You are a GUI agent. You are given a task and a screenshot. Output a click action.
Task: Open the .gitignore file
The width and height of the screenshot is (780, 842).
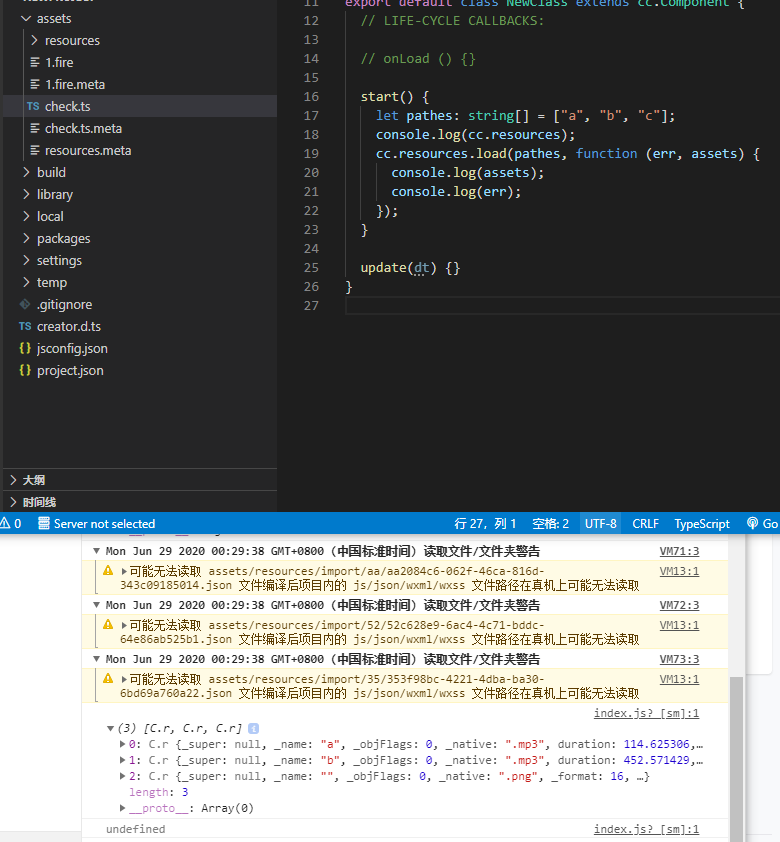(64, 304)
